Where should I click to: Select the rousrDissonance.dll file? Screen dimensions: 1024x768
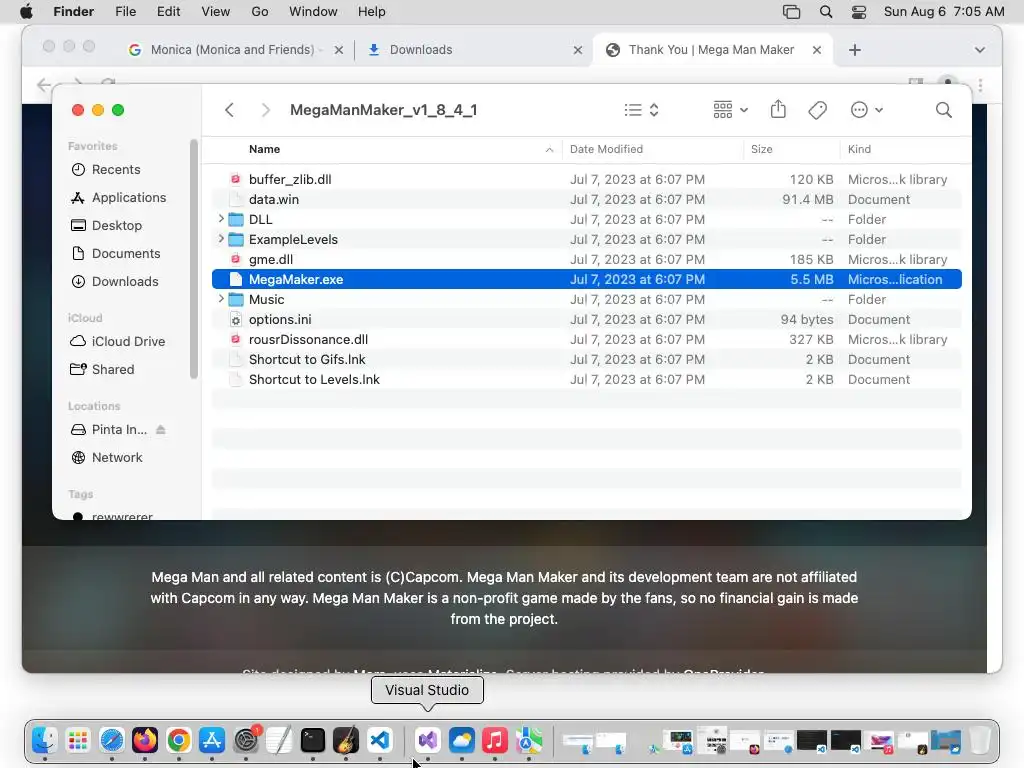[586, 340]
